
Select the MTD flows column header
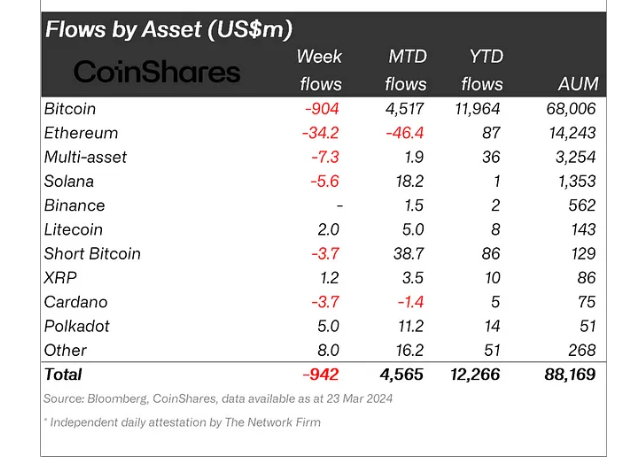(406, 70)
